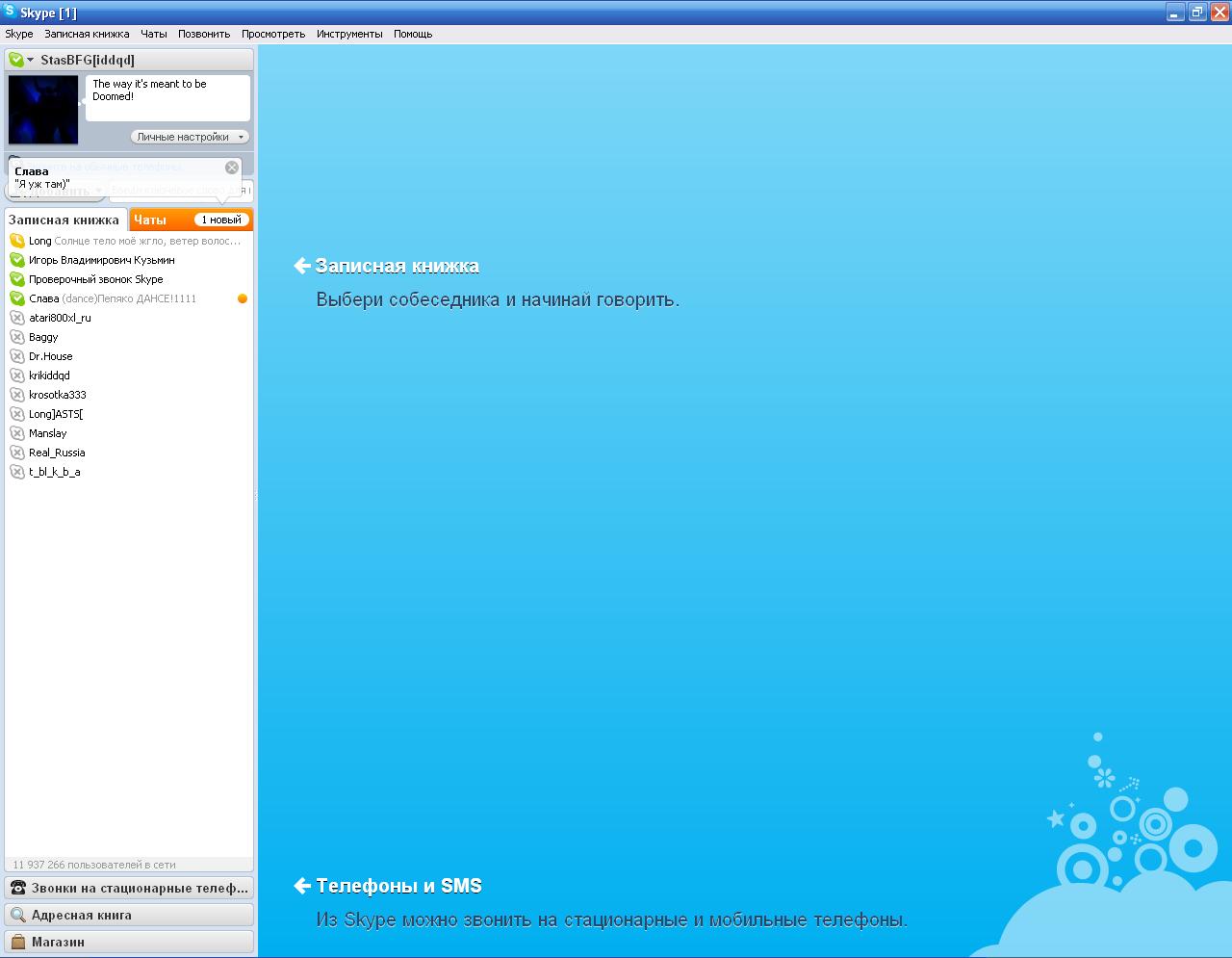Select contact Real_Russia in the list
This screenshot has width=1232, height=958.
click(57, 453)
